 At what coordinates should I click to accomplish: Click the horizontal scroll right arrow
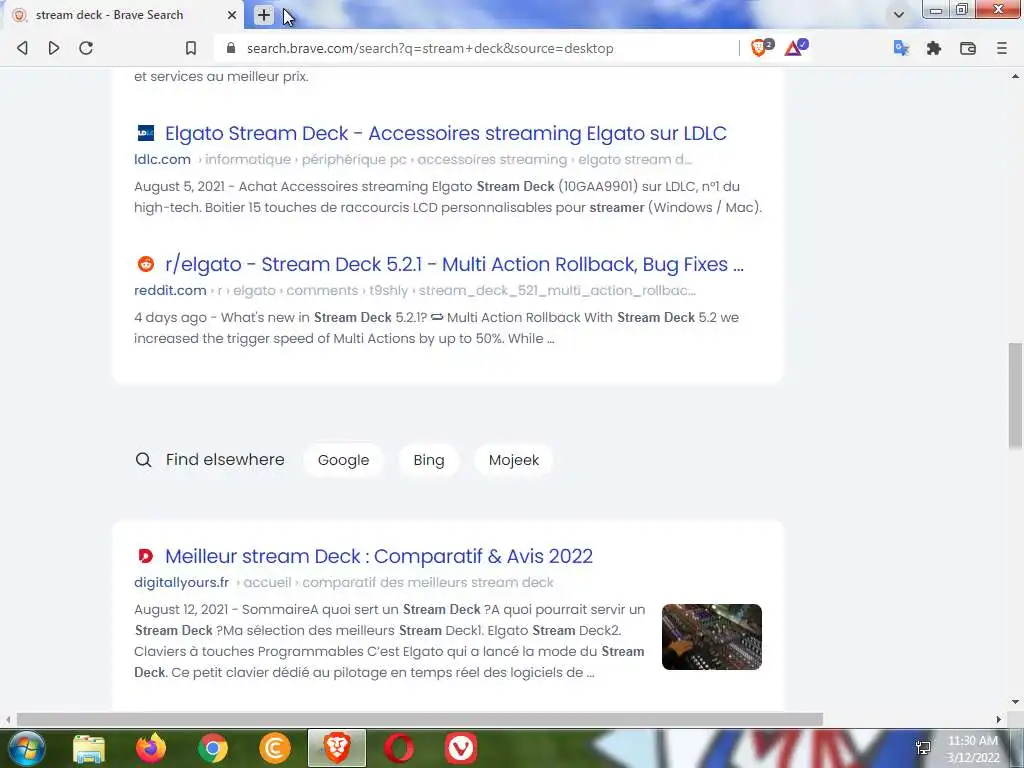click(999, 719)
